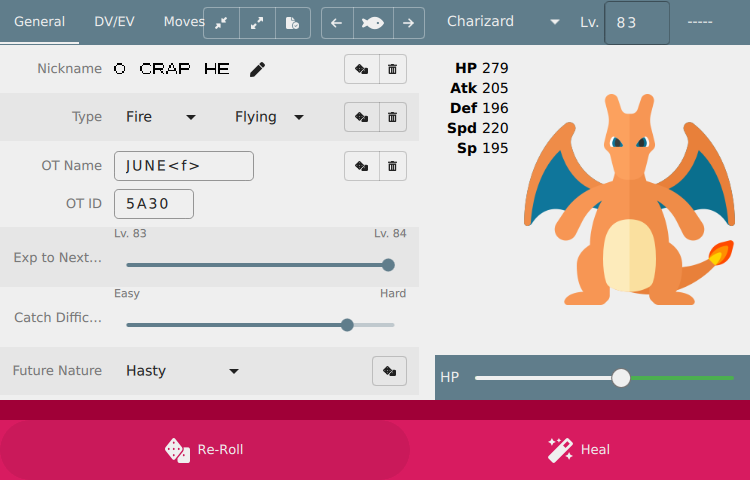This screenshot has width=750, height=480.
Task: Randomize Future Nature with dice icon
Action: [x=389, y=371]
